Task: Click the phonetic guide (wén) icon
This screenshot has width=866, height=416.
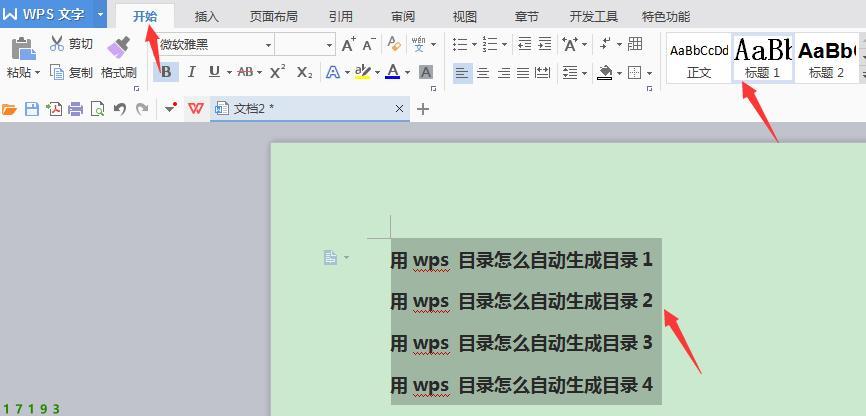Action: pyautogui.click(x=419, y=44)
